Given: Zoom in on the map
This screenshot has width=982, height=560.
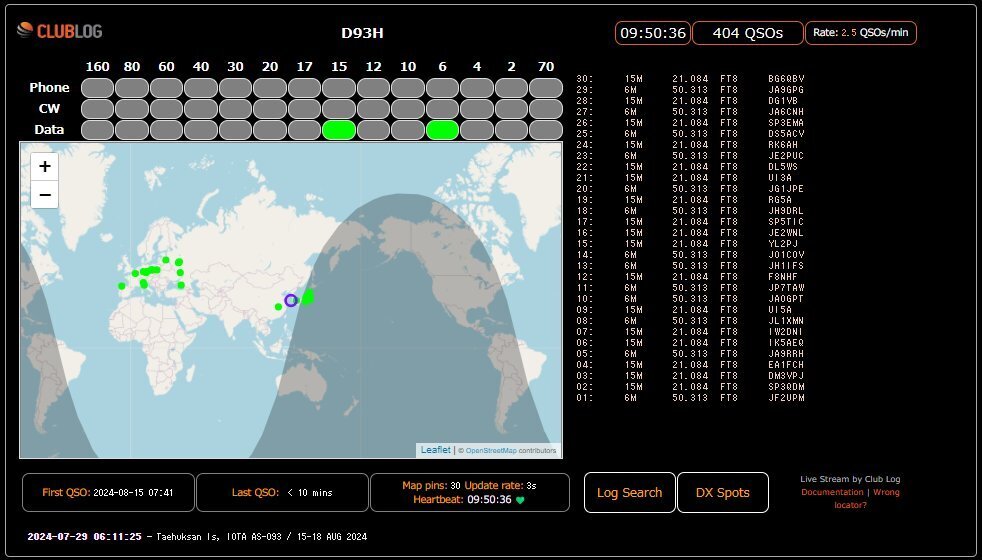Looking at the screenshot, I should [45, 167].
